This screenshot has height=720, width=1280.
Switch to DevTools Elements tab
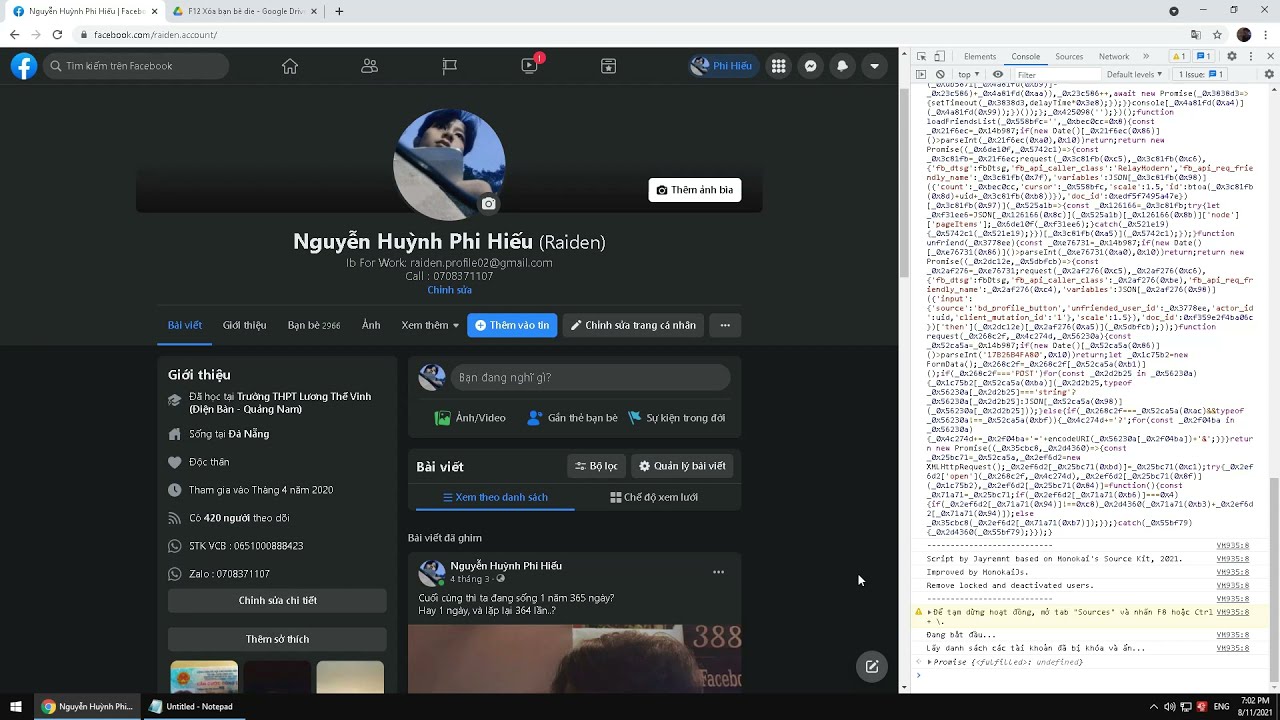[980, 56]
